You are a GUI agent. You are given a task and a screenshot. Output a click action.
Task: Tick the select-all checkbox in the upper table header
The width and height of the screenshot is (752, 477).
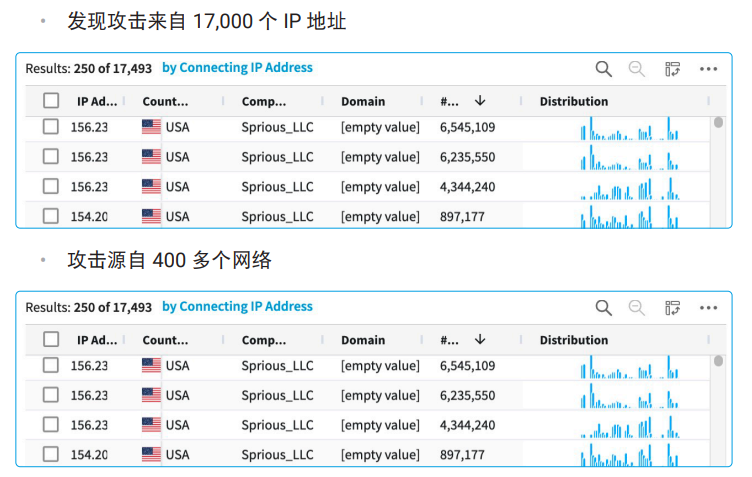click(51, 101)
